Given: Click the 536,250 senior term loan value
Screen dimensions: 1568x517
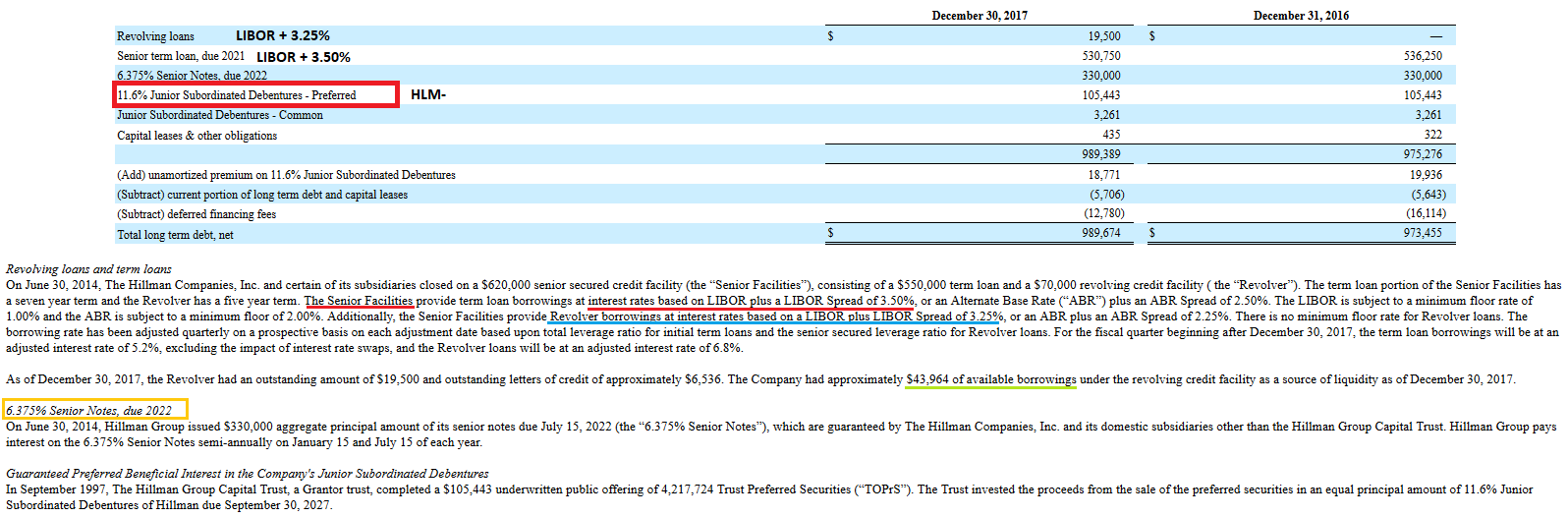Looking at the screenshot, I should (x=1423, y=56).
